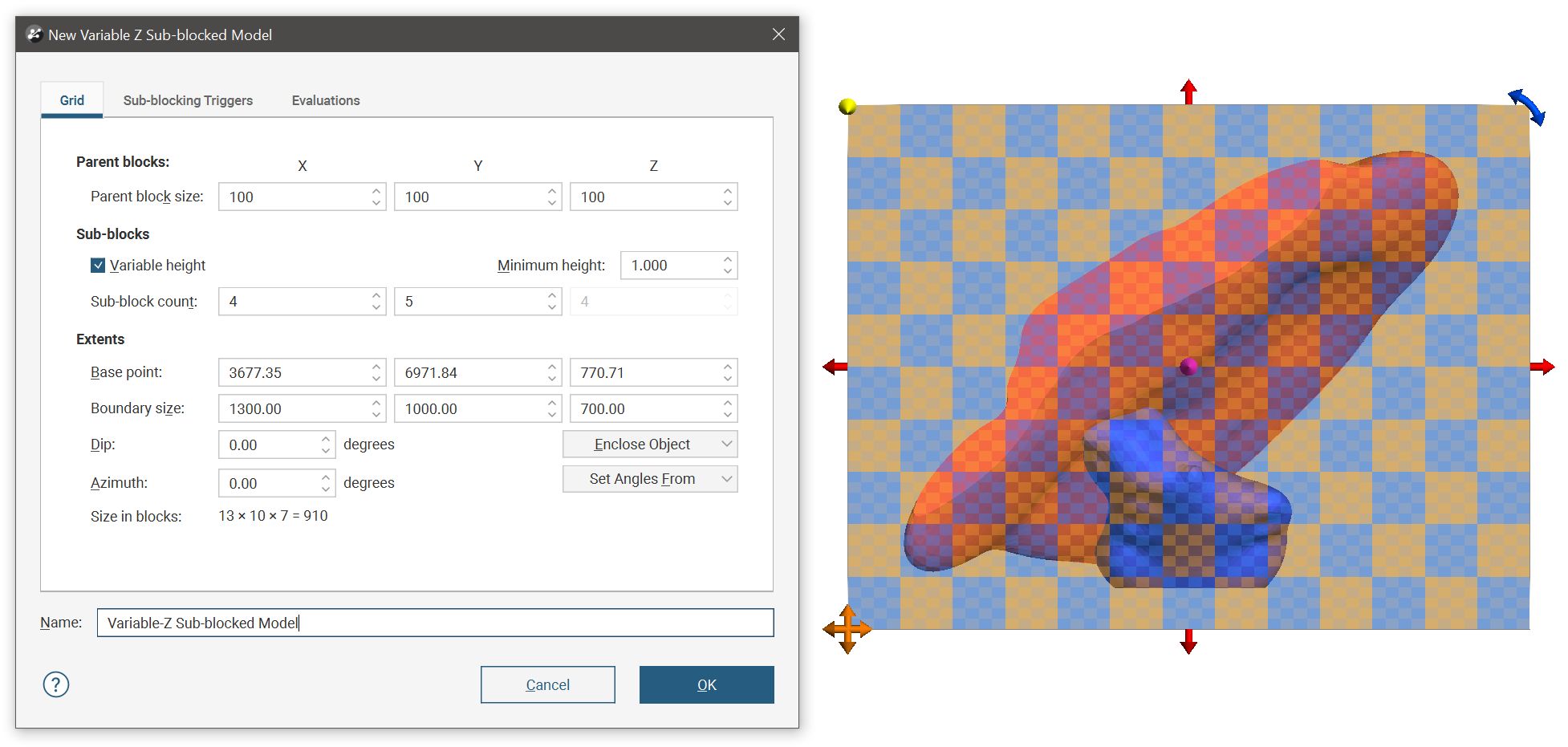
Task: Switch to the Sub-blocking Triggers tab
Action: [188, 100]
